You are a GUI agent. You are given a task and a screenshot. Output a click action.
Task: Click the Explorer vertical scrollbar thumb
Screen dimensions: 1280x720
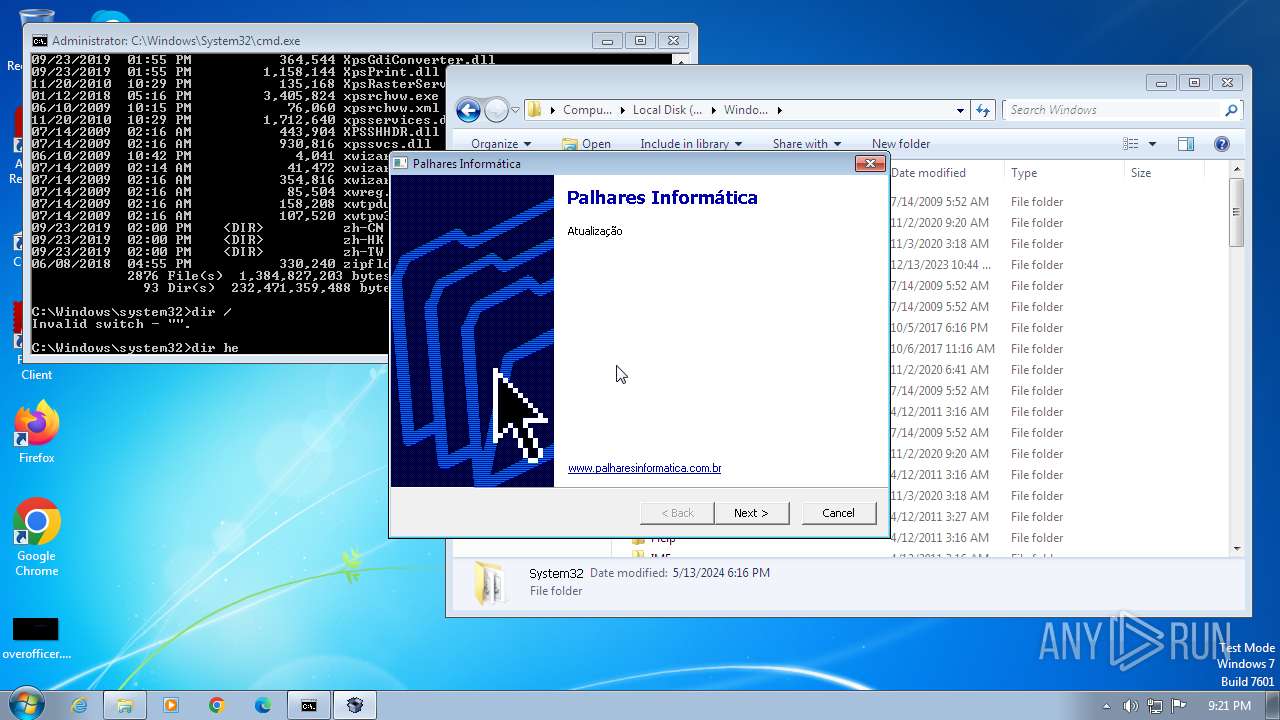tap(1237, 213)
